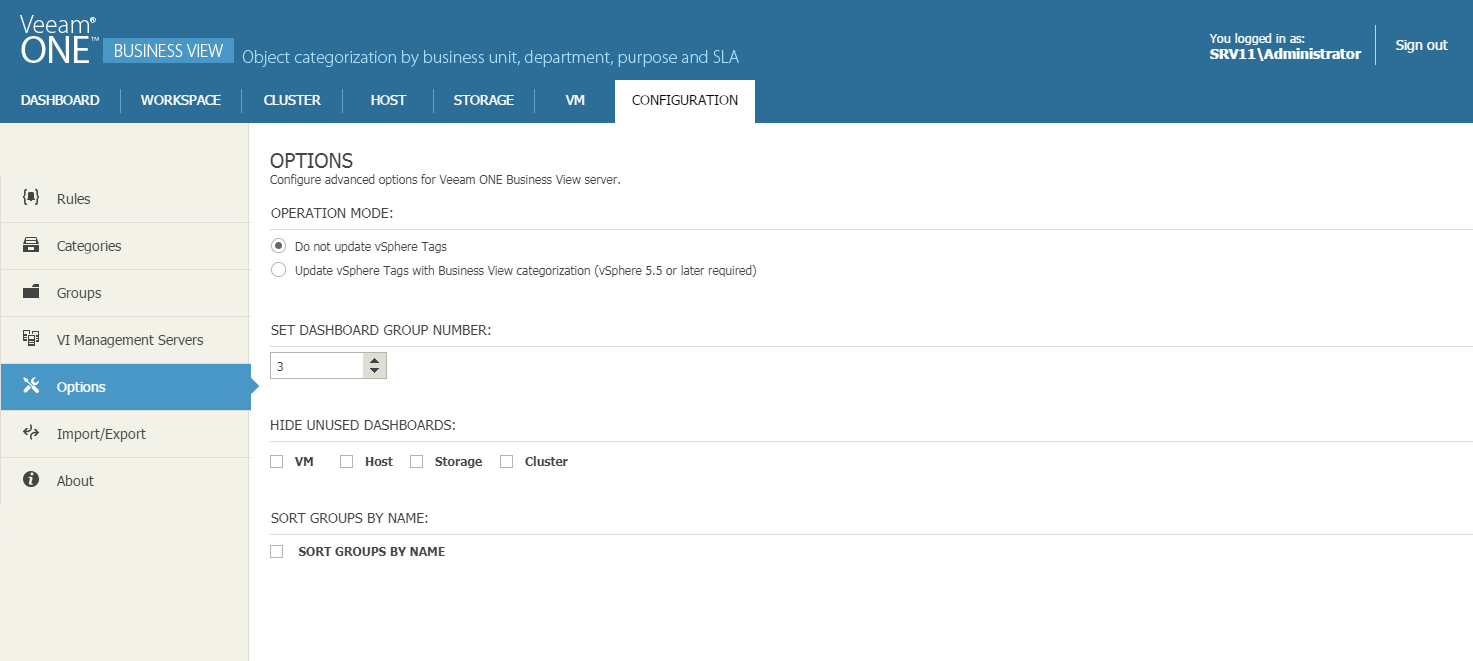Click the Categories icon in sidebar
This screenshot has width=1473, height=661.
pos(31,245)
